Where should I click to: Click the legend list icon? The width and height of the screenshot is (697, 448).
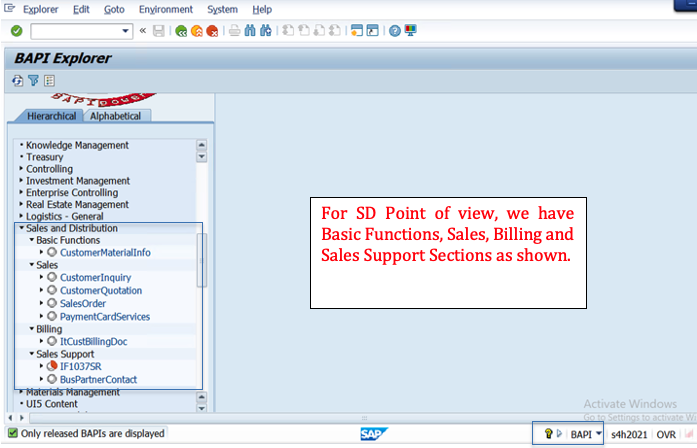(49, 80)
